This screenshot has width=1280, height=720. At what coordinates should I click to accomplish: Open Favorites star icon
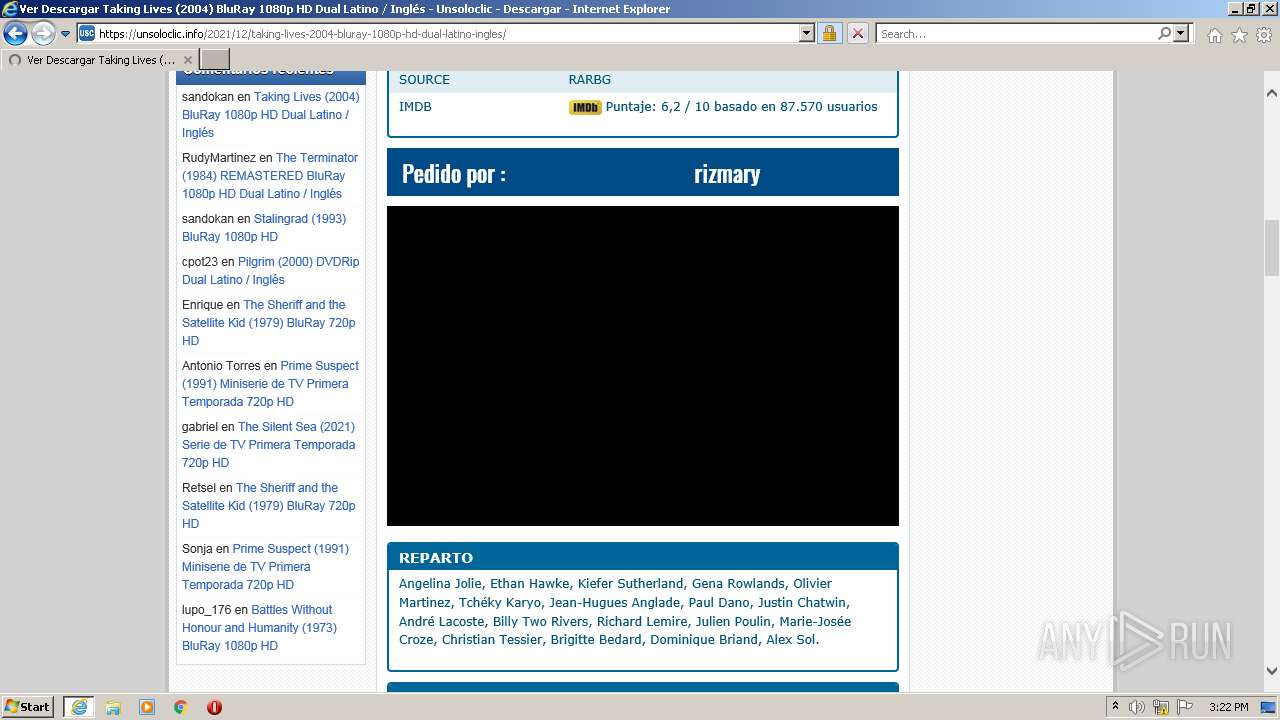click(x=1239, y=35)
